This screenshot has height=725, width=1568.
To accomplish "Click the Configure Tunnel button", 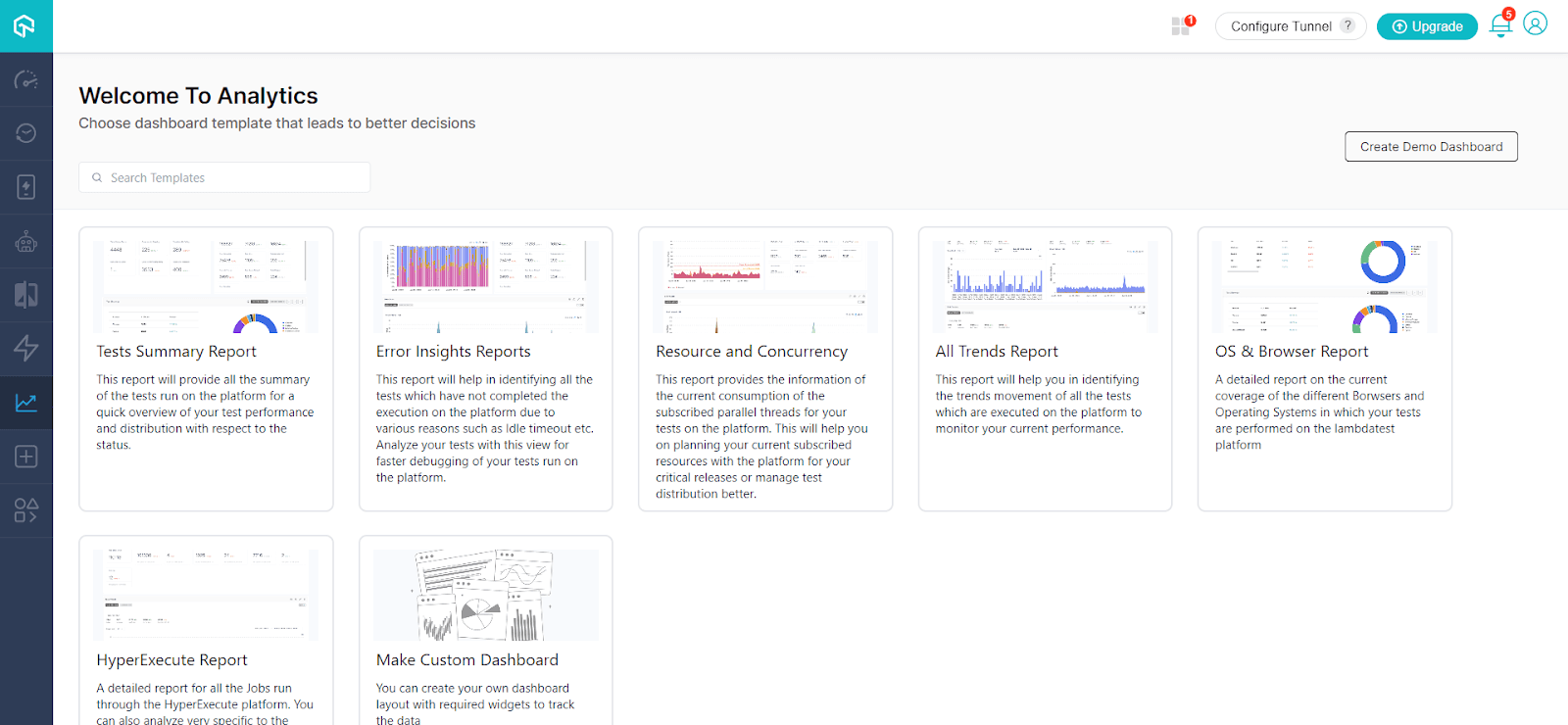I will [1291, 26].
